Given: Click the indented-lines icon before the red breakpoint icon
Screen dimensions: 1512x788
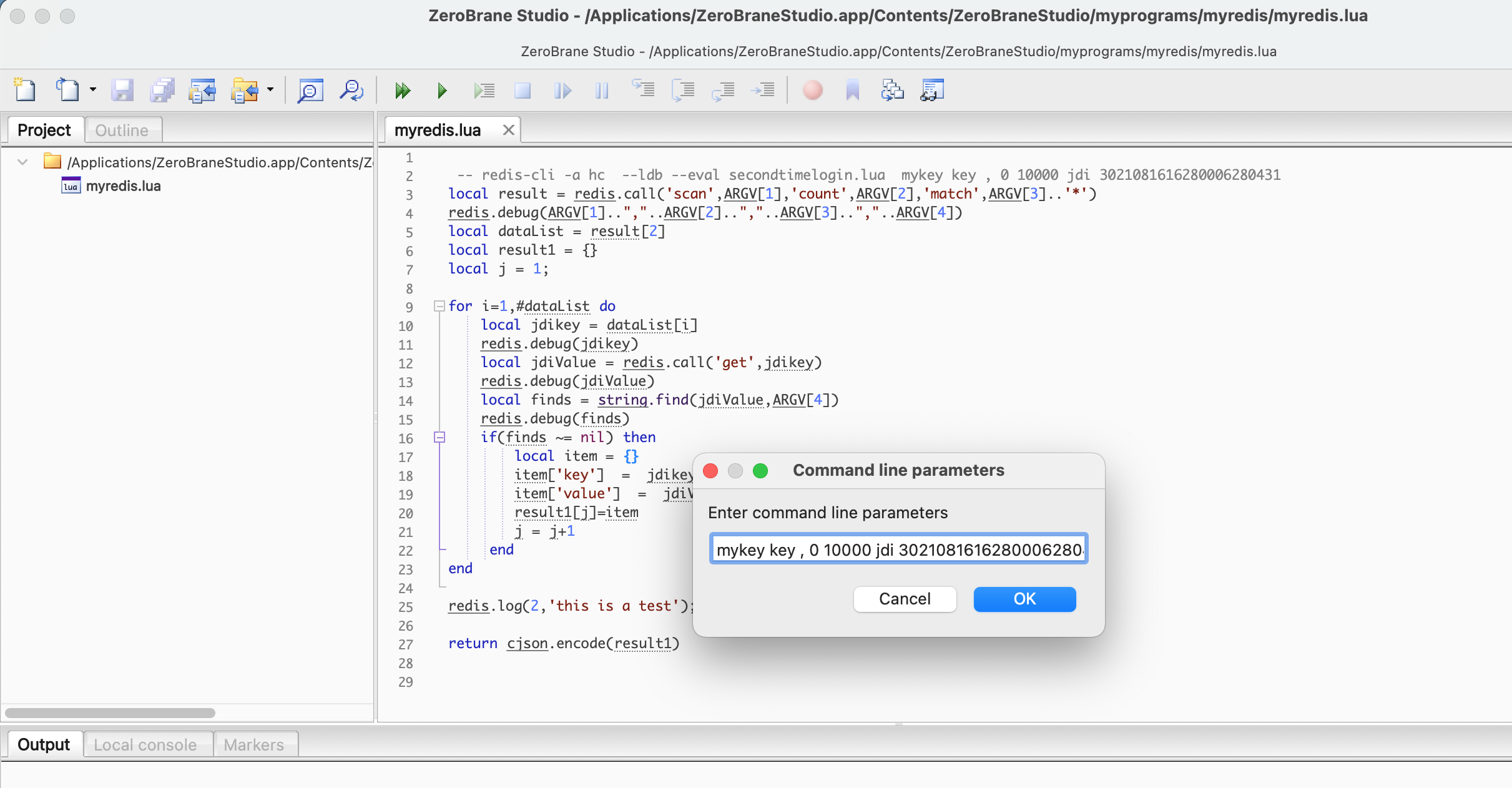Looking at the screenshot, I should 763,91.
